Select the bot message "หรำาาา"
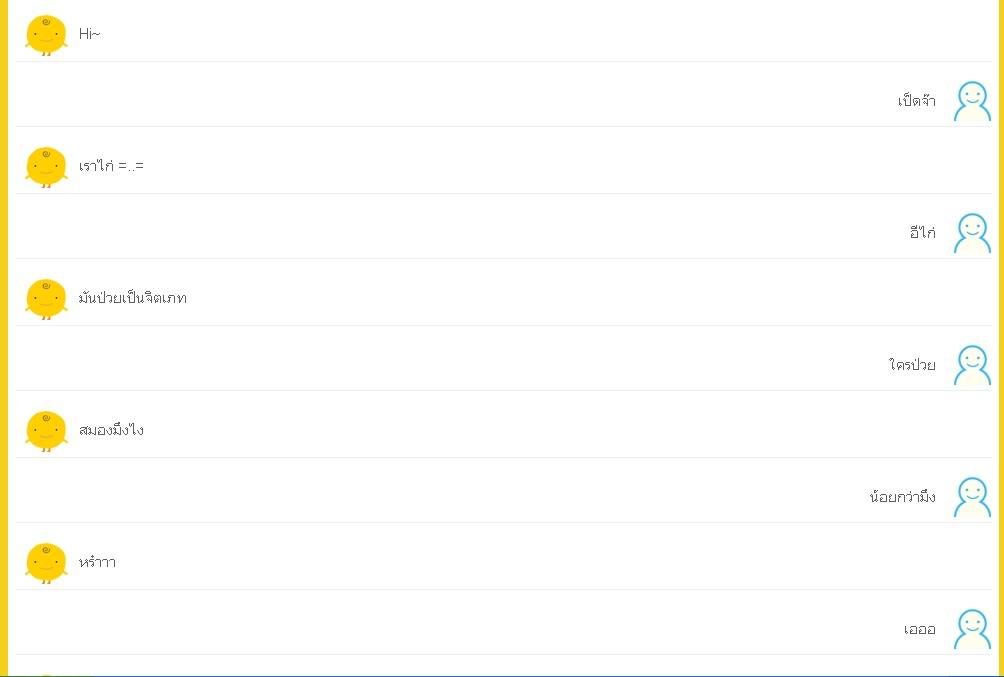Screen dimensions: 1004x677 pyautogui.click(x=97, y=562)
